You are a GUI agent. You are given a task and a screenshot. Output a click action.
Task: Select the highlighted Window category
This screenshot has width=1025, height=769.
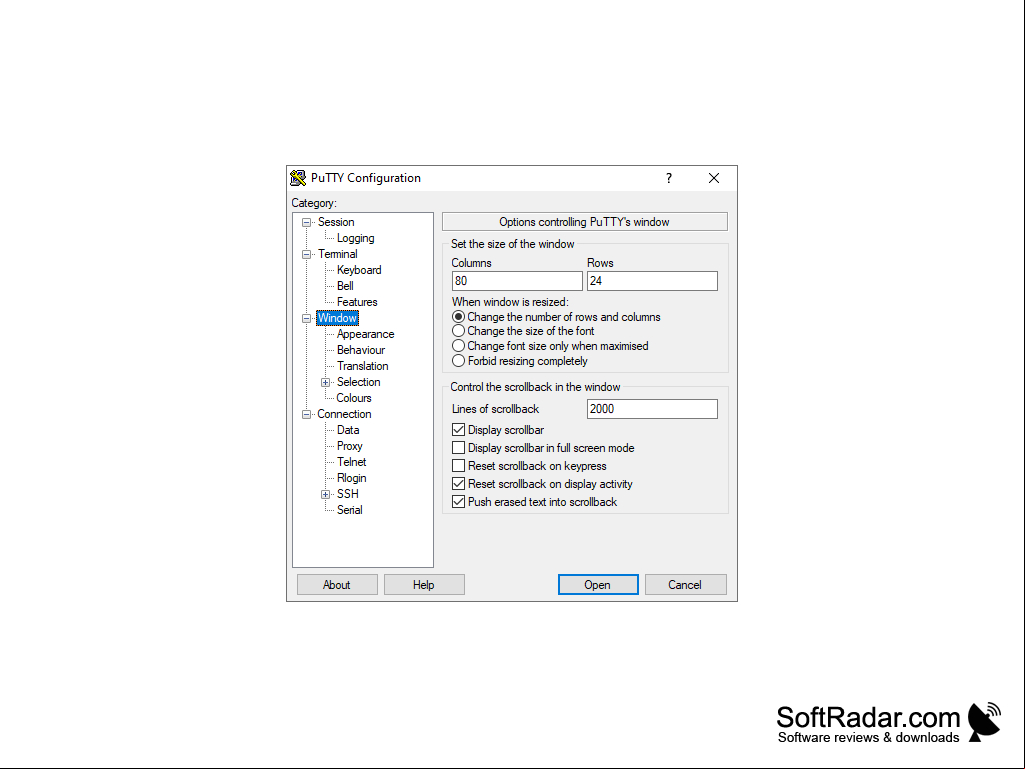tap(337, 318)
